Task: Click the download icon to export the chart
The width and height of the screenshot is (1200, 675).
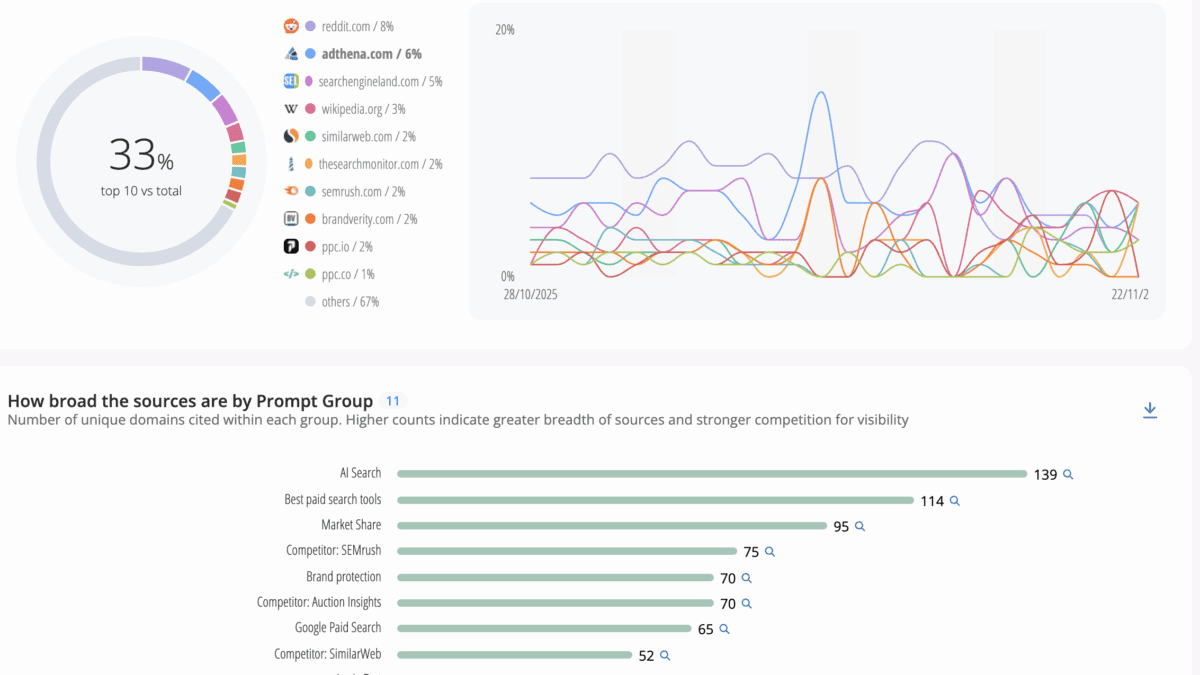Action: point(1150,409)
